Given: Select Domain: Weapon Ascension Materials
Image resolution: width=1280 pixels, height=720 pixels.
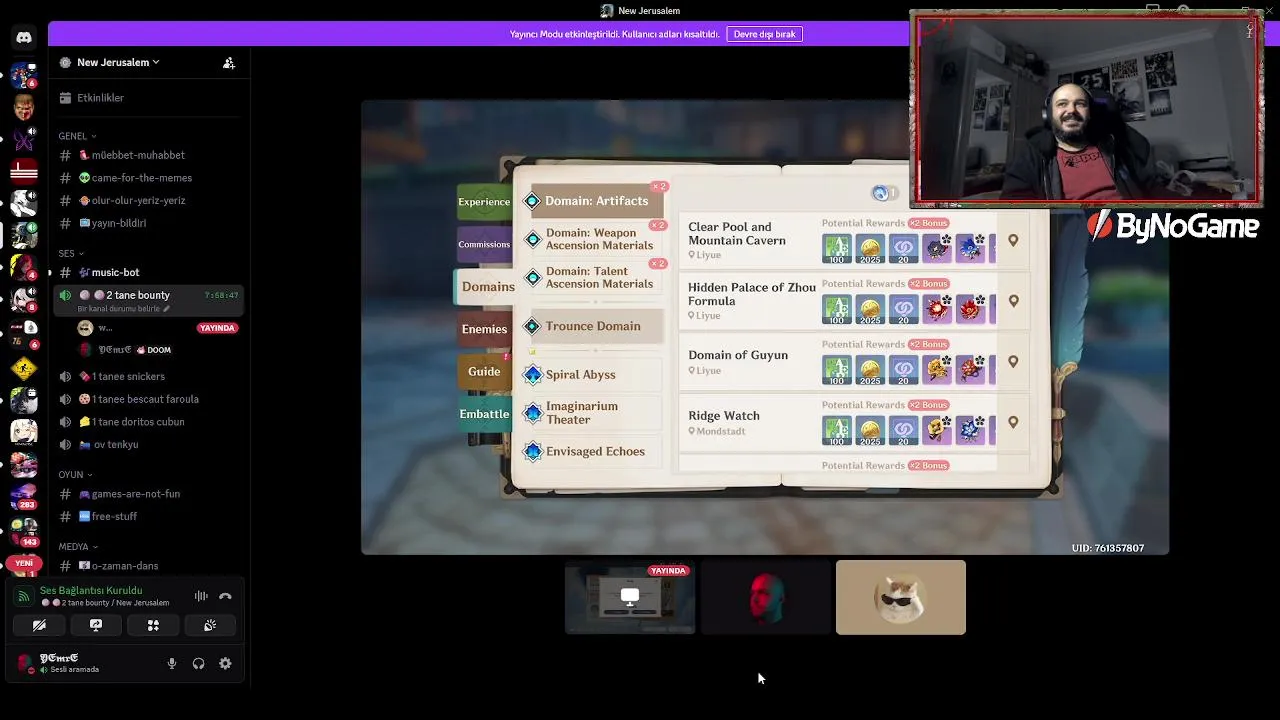Looking at the screenshot, I should pyautogui.click(x=594, y=239).
